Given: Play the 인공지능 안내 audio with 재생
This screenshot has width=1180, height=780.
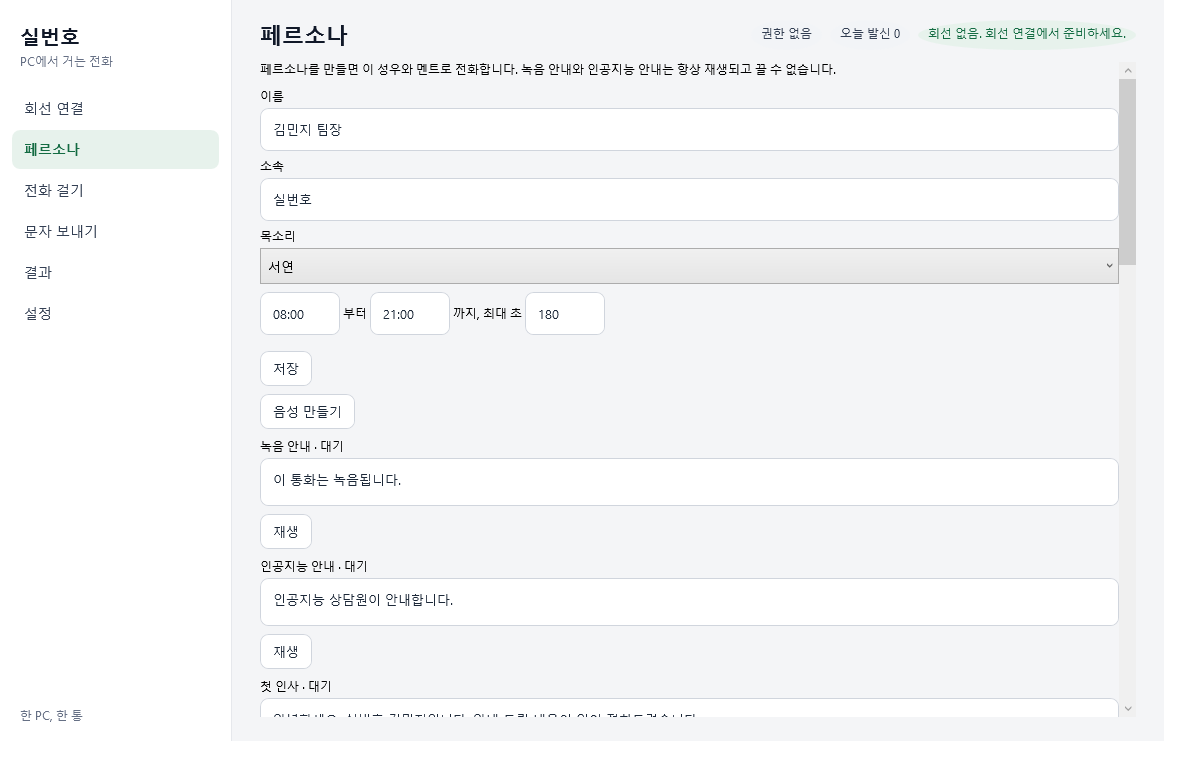Looking at the screenshot, I should (286, 652).
